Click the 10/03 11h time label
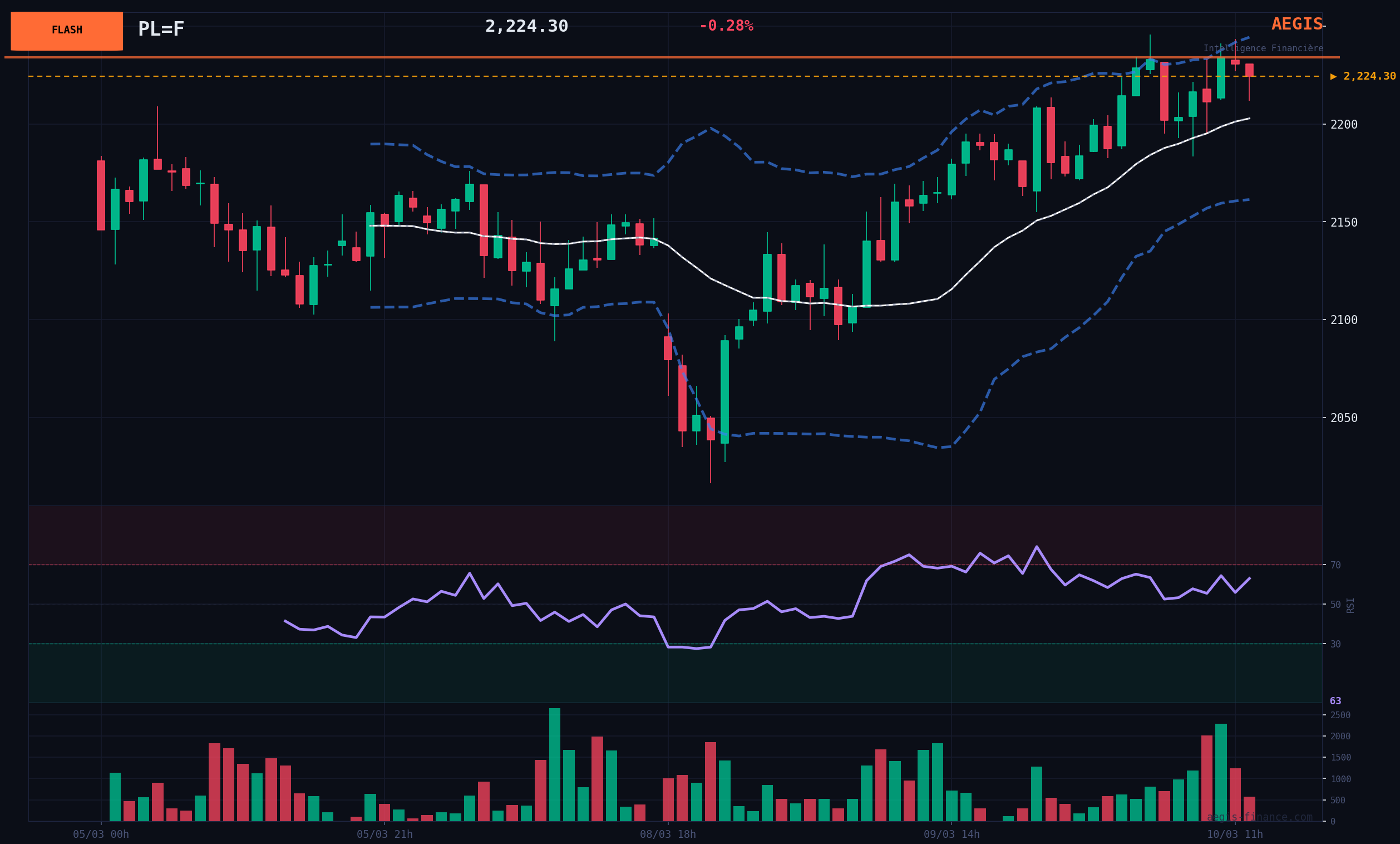This screenshot has width=1400, height=844. pos(1235,835)
